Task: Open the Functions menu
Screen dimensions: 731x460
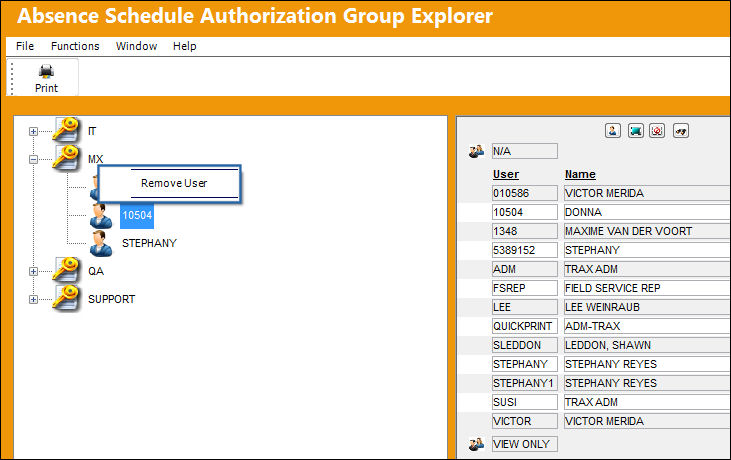Action: point(75,46)
